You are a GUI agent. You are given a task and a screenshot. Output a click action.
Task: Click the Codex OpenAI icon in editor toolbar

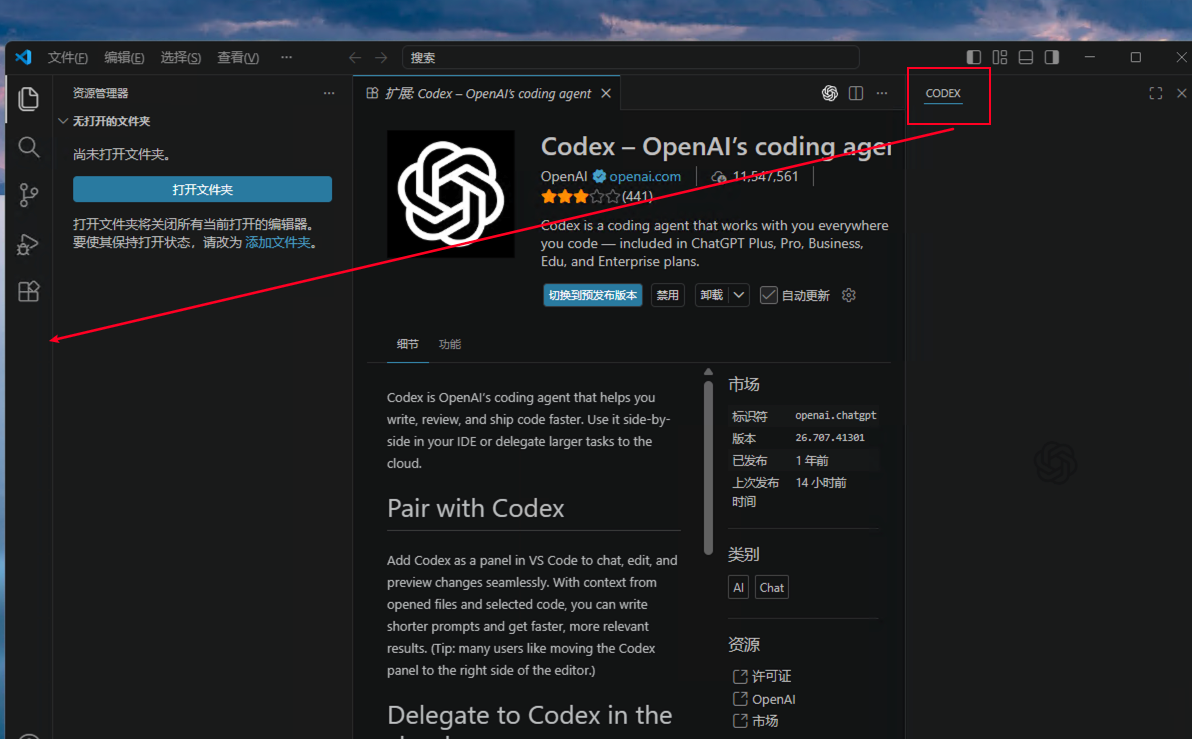(829, 93)
